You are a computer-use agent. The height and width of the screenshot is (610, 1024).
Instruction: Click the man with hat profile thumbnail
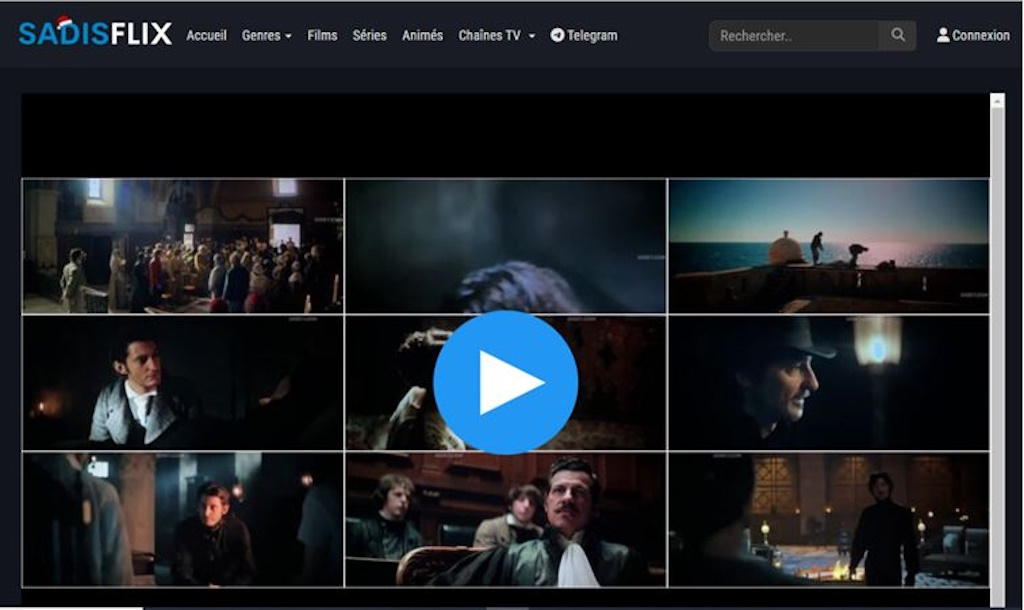coord(829,383)
